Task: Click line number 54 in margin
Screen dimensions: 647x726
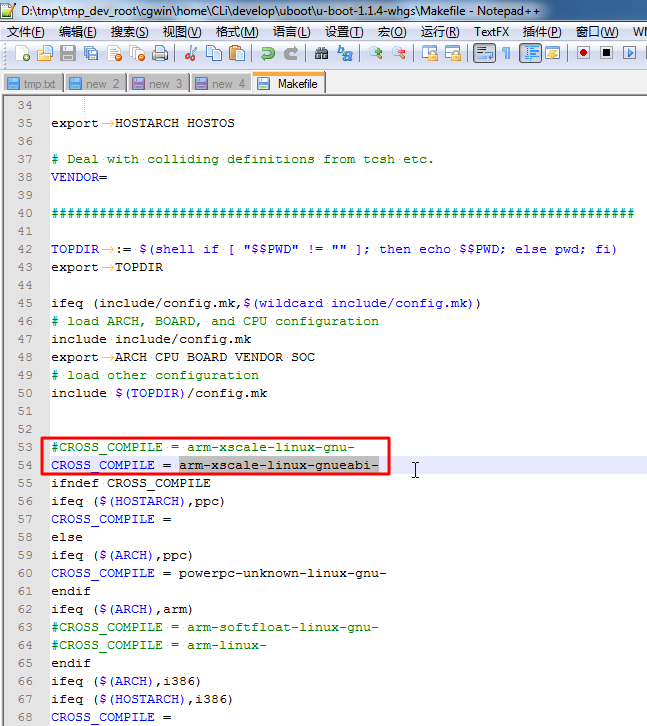Action: tap(25, 465)
